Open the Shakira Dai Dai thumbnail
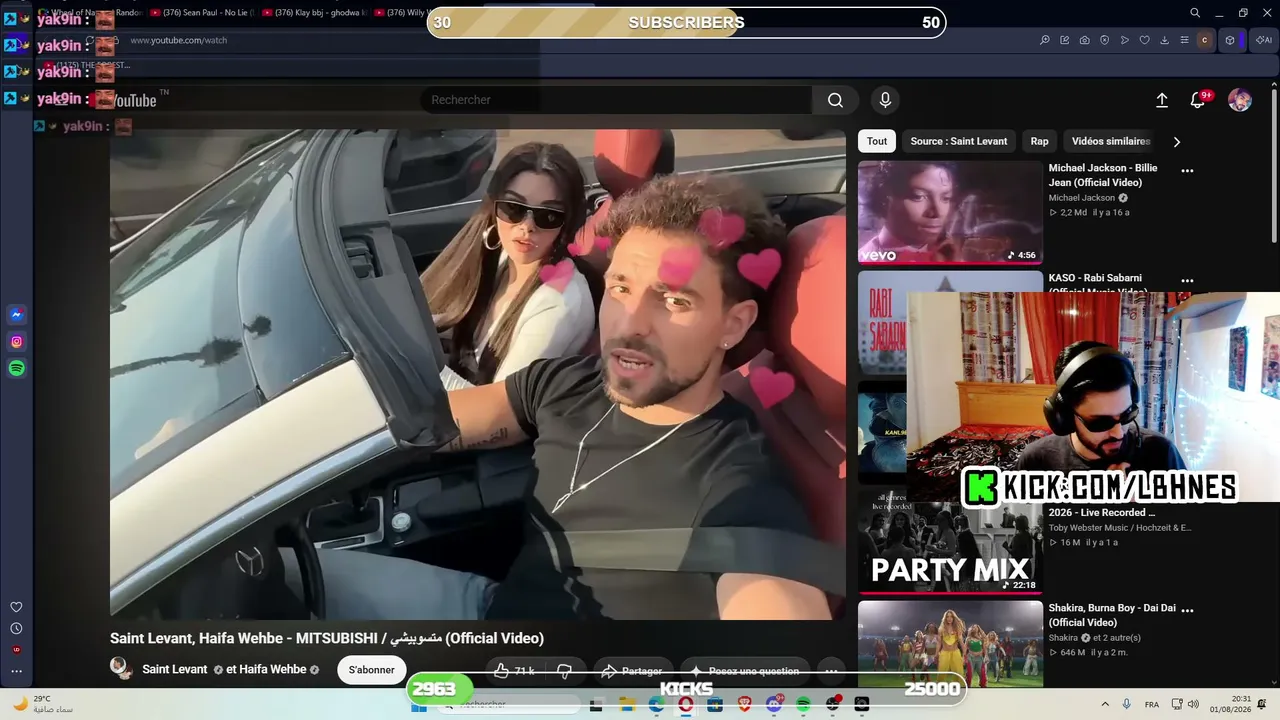Screen dimensions: 1280x720 (950, 645)
